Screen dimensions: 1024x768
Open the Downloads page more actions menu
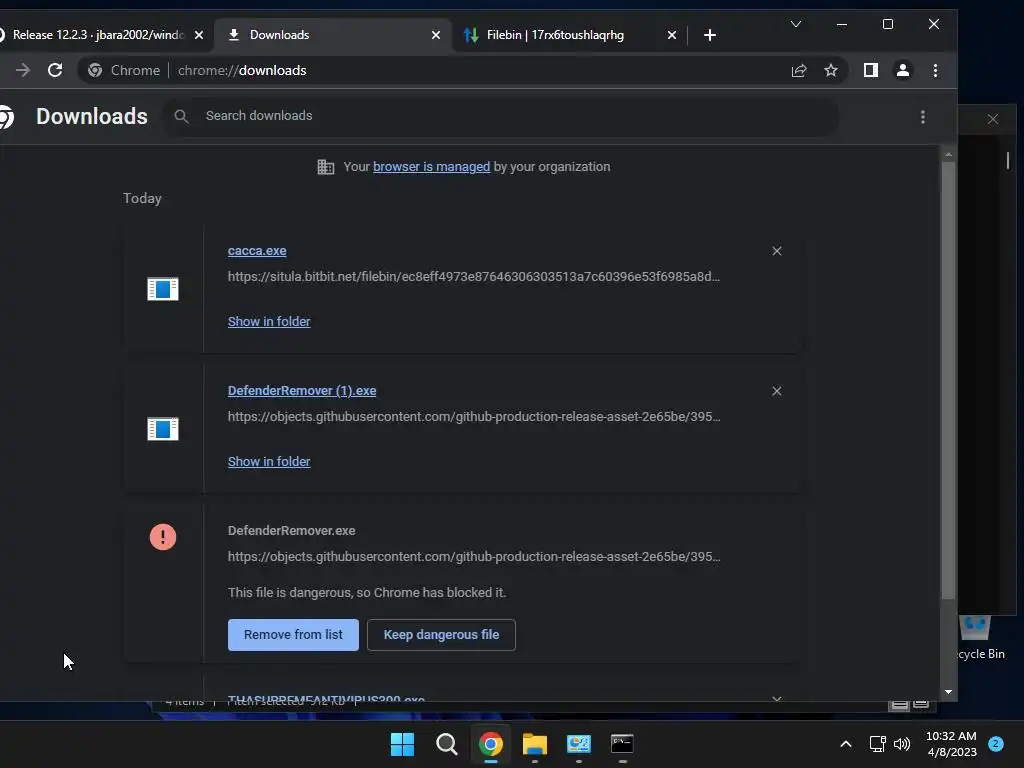pyautogui.click(x=922, y=117)
